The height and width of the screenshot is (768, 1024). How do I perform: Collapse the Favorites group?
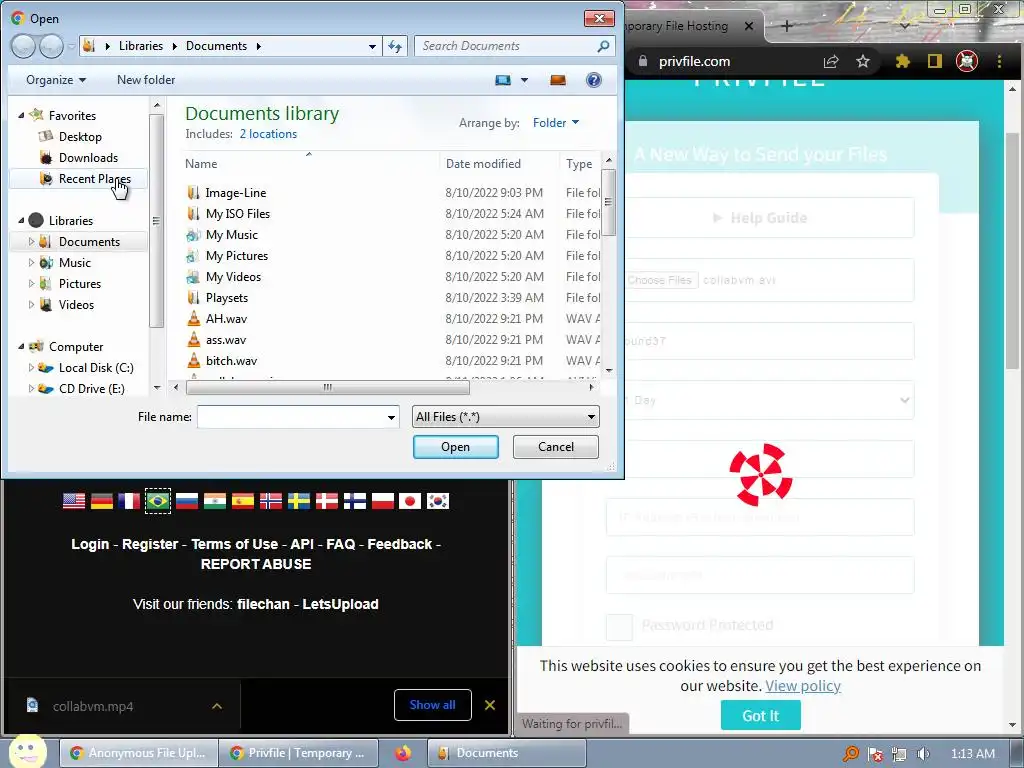(22, 116)
